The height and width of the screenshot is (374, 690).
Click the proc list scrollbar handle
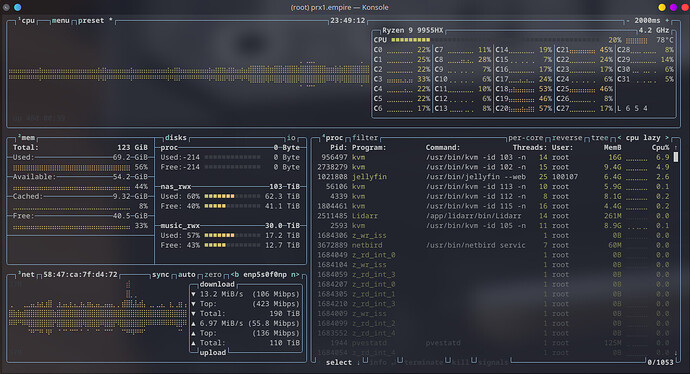tap(676, 157)
